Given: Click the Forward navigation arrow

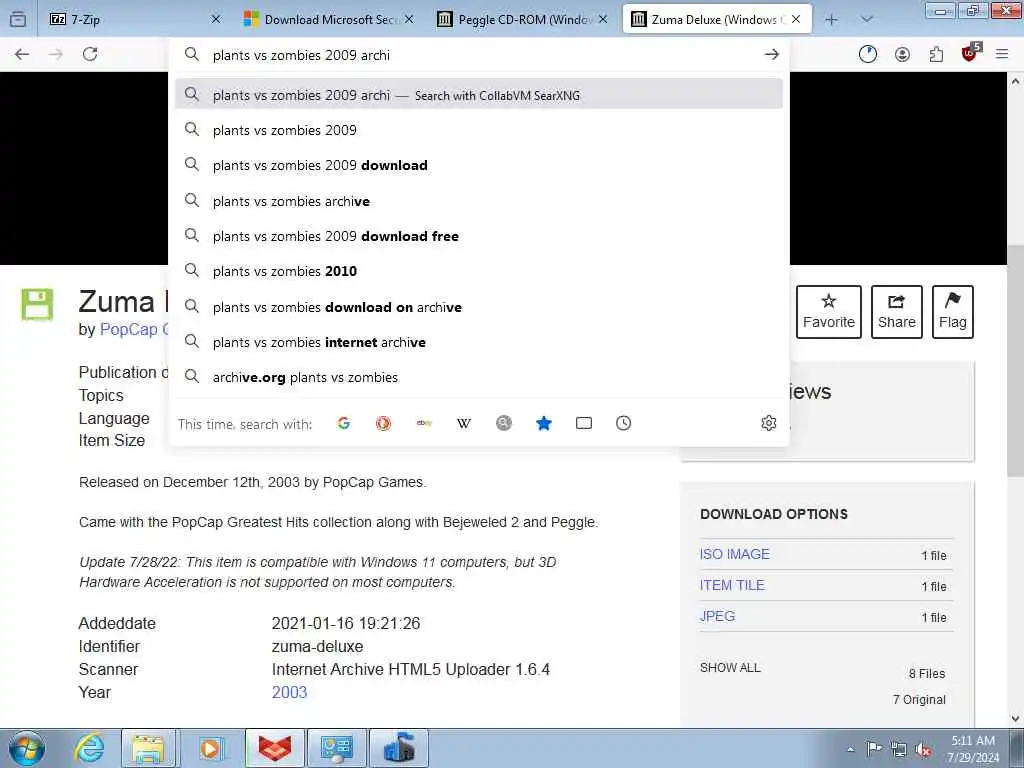Looking at the screenshot, I should (x=56, y=54).
